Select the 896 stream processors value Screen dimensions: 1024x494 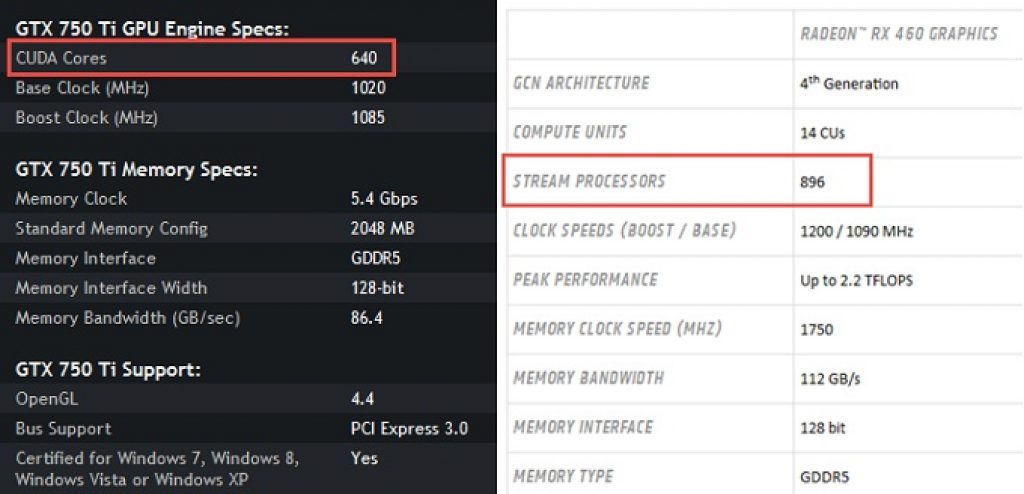click(x=813, y=183)
